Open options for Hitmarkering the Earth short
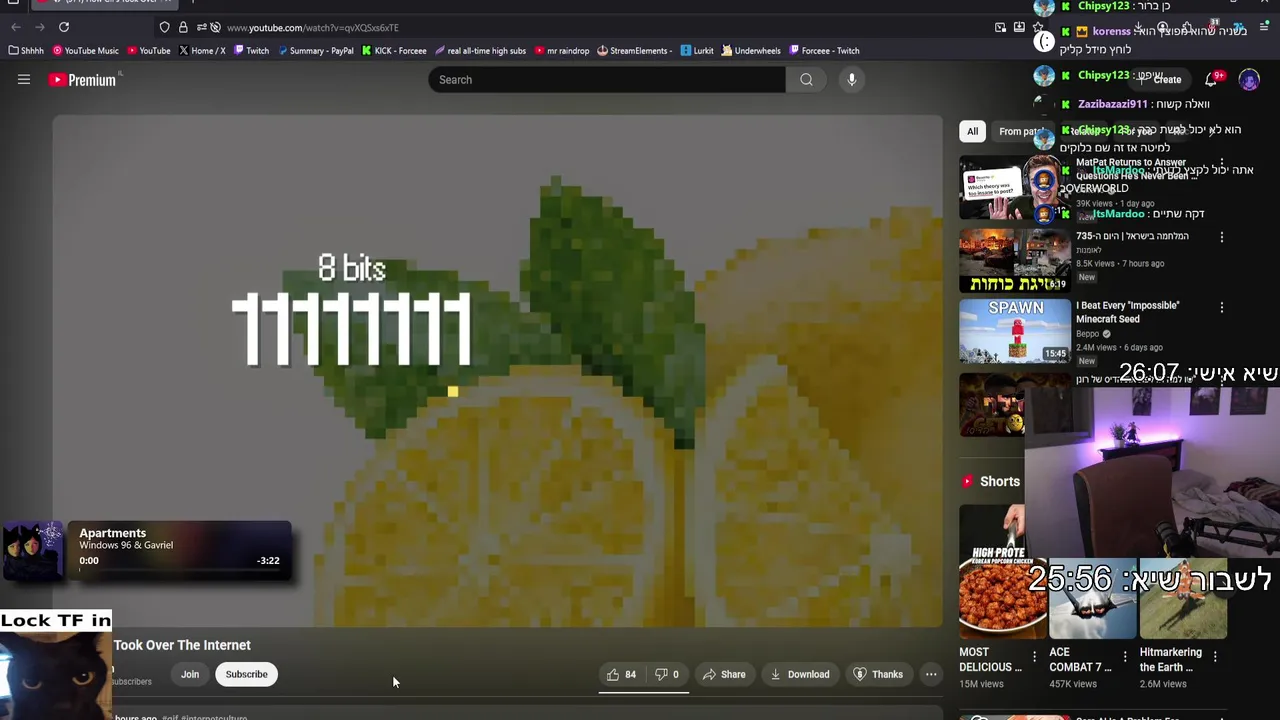The width and height of the screenshot is (1280, 720). click(1215, 657)
